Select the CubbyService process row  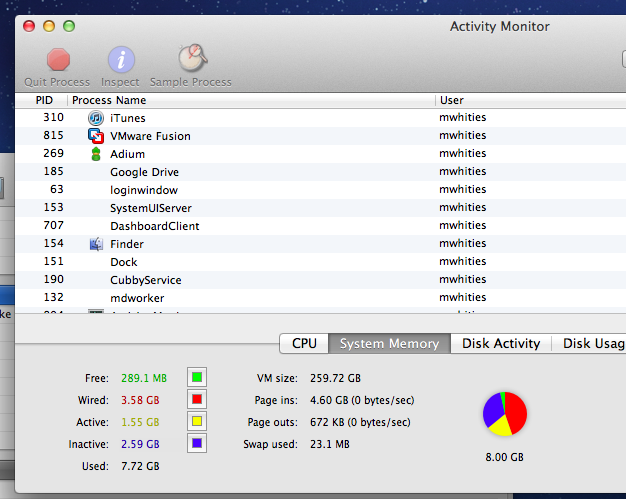click(x=321, y=280)
